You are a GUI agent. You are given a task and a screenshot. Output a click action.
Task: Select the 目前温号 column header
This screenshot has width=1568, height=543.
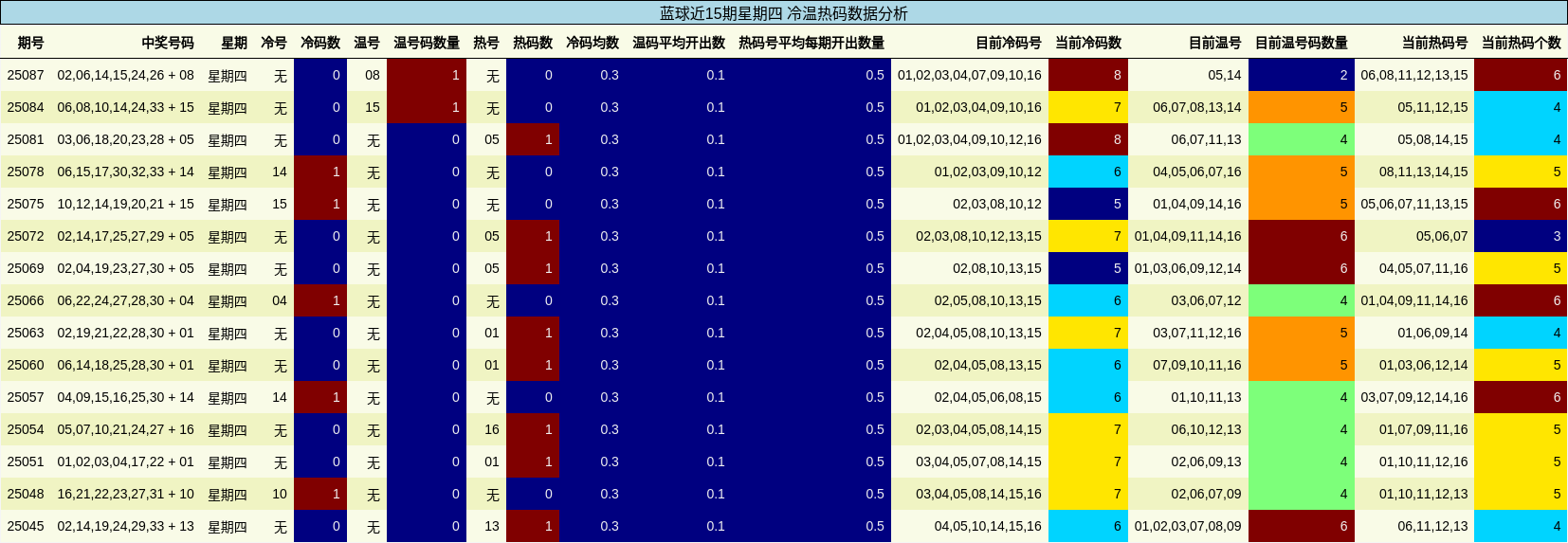click(1215, 43)
